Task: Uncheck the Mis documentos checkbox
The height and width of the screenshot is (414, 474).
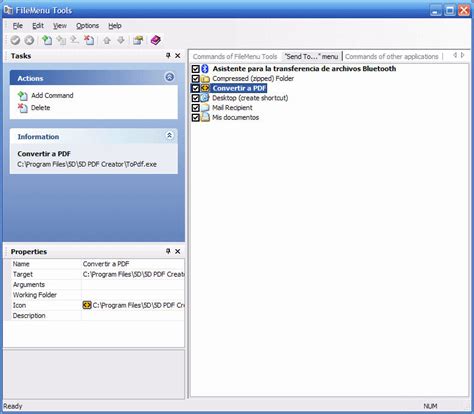Action: point(196,117)
